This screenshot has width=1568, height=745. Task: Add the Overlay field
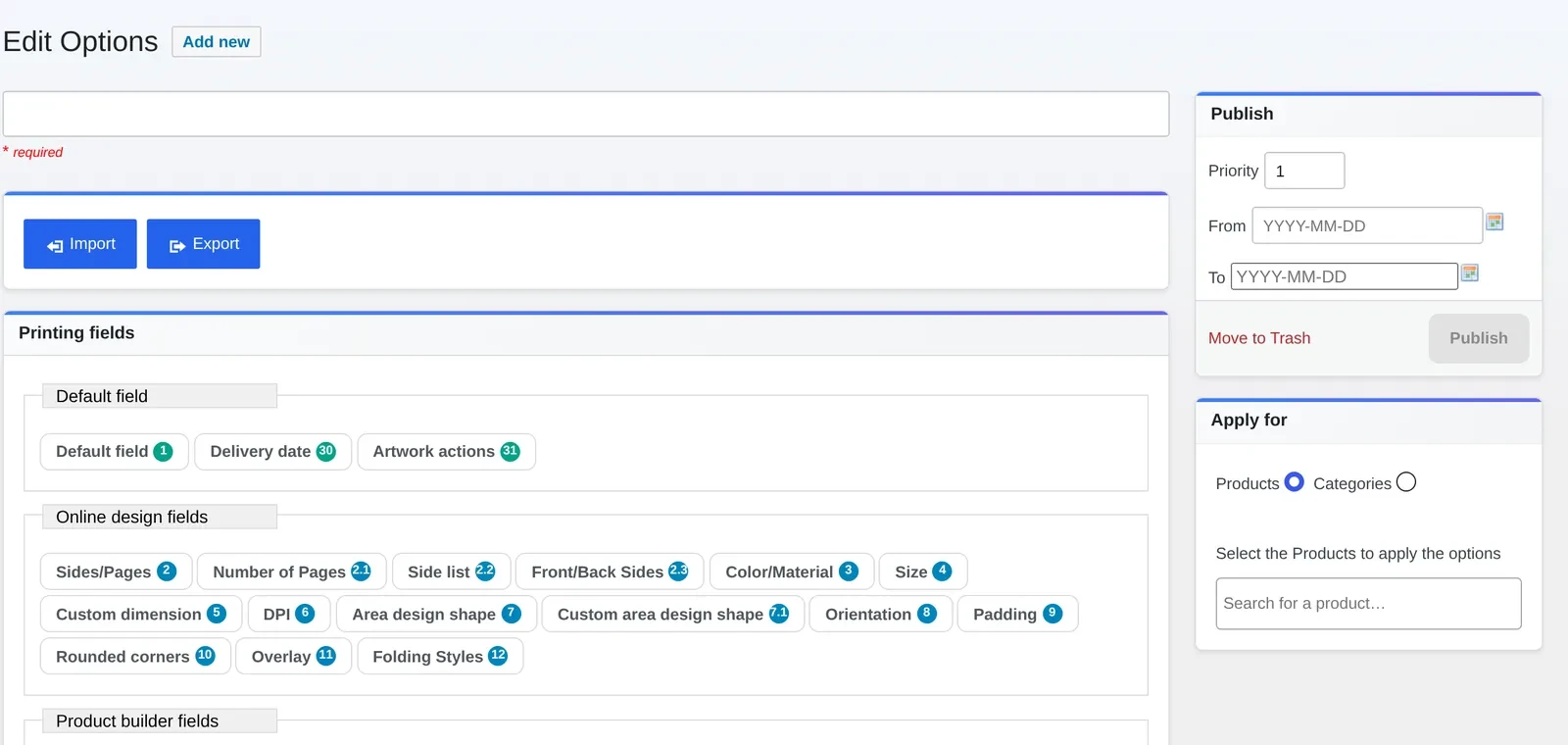coord(294,657)
